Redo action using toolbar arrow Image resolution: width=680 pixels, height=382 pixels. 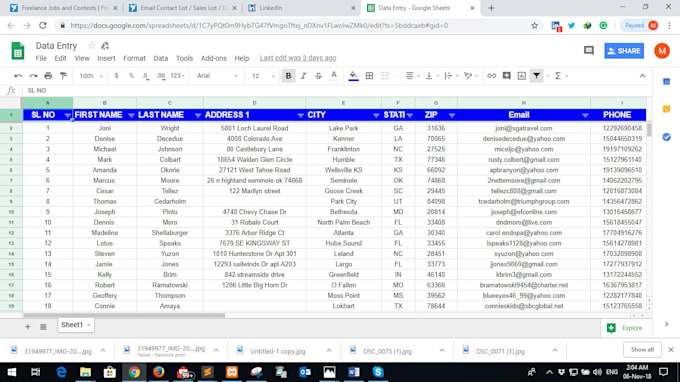click(33, 76)
